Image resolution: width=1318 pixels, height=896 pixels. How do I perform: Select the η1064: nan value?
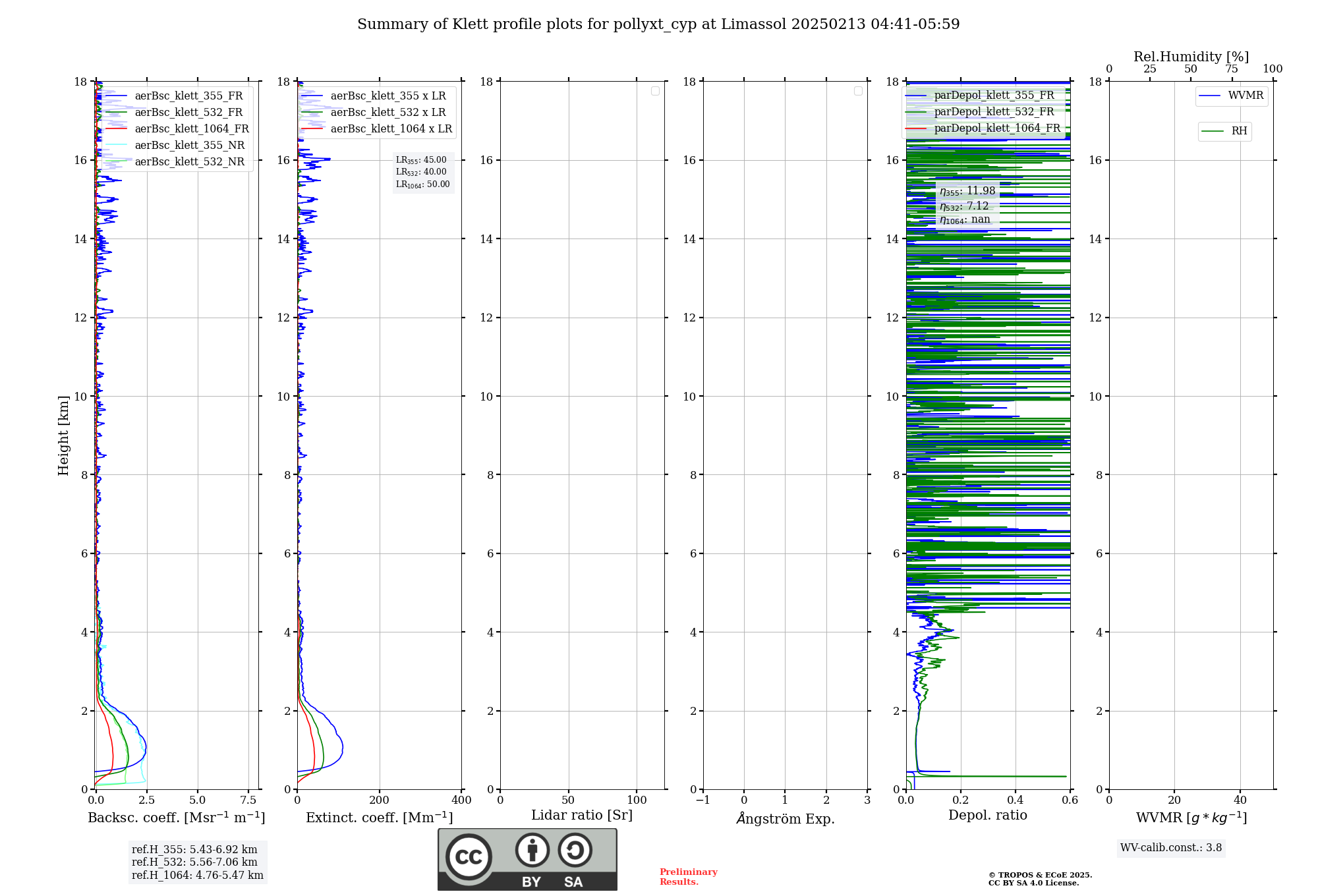pyautogui.click(x=965, y=219)
